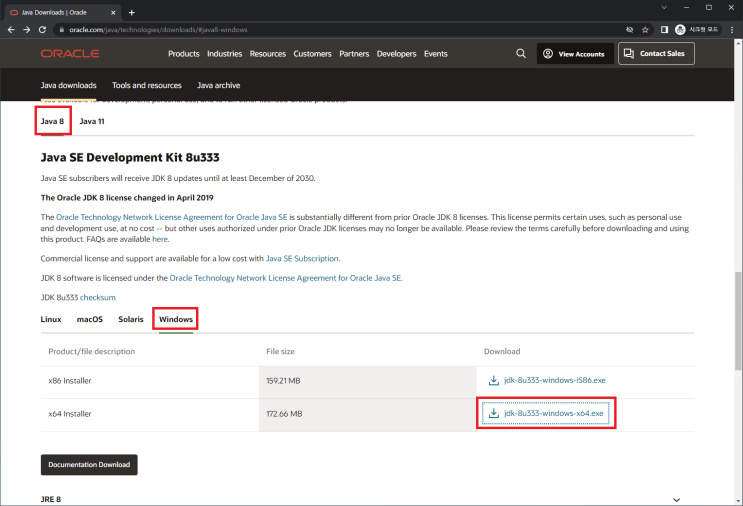Open a new browser tab
The width and height of the screenshot is (743, 506).
click(x=132, y=13)
